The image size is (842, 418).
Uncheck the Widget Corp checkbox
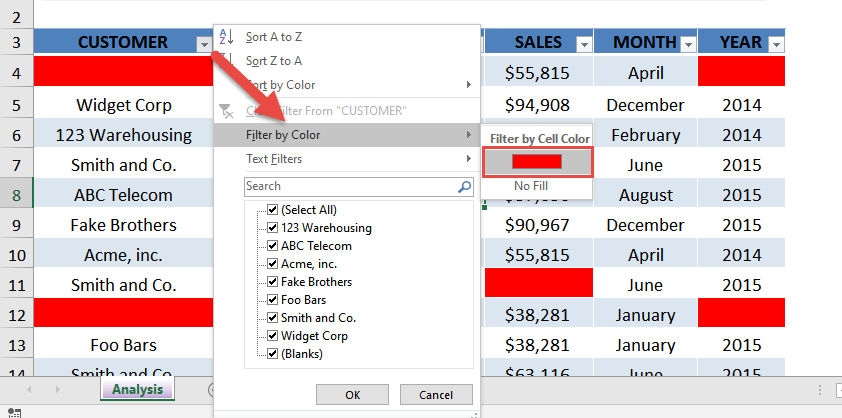point(272,336)
